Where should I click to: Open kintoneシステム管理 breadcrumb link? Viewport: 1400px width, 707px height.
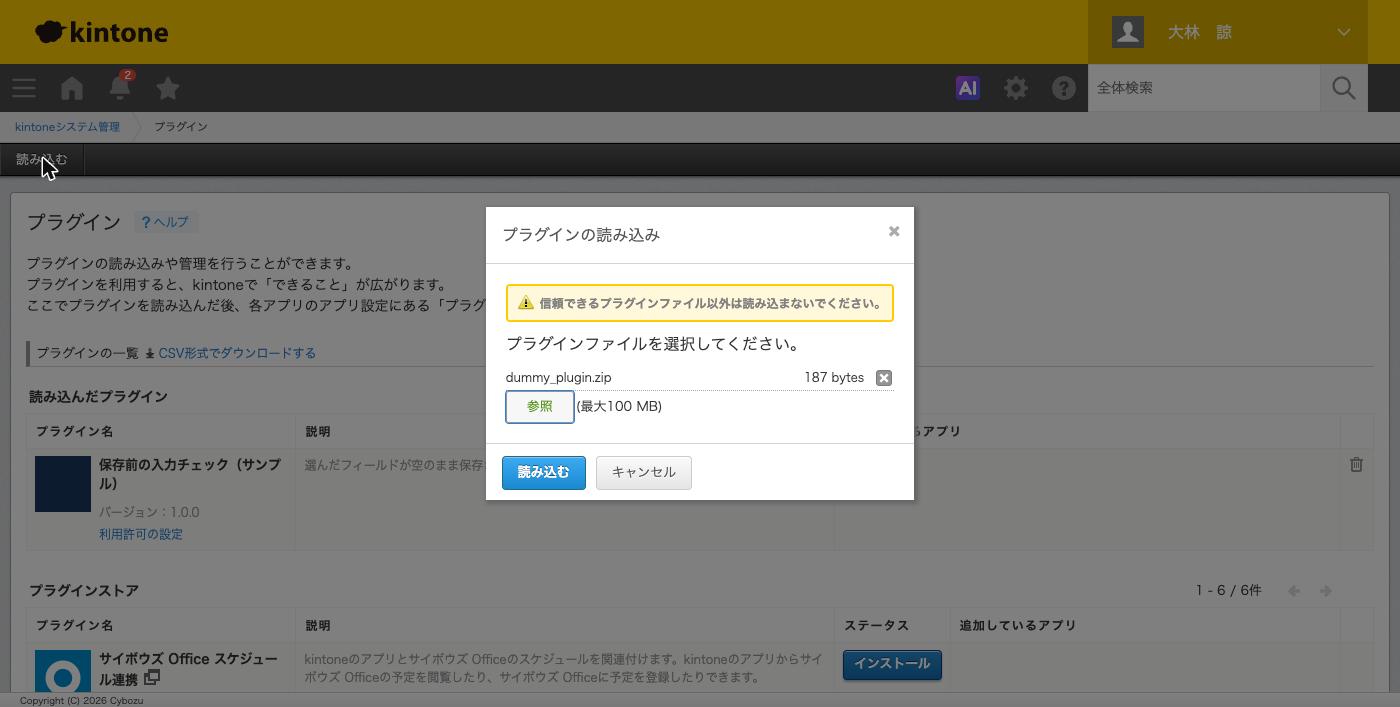pos(67,127)
